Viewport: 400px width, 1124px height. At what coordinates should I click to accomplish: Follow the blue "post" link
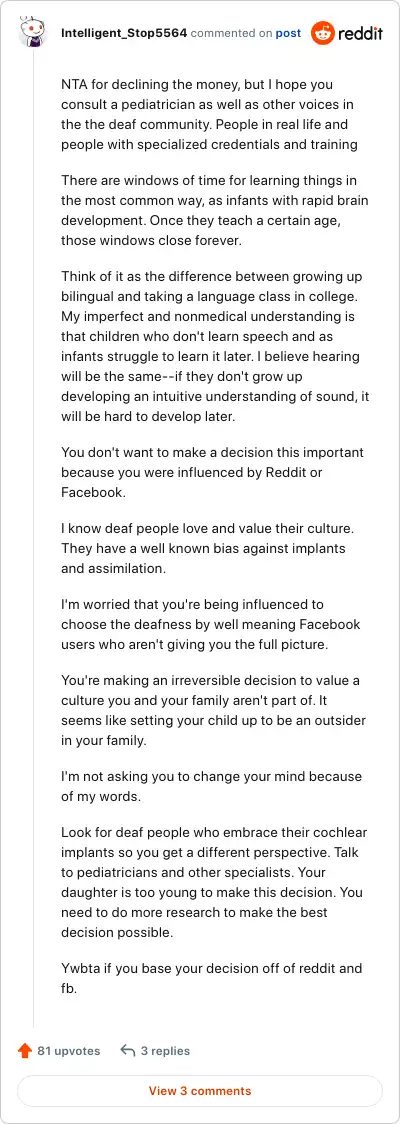288,34
